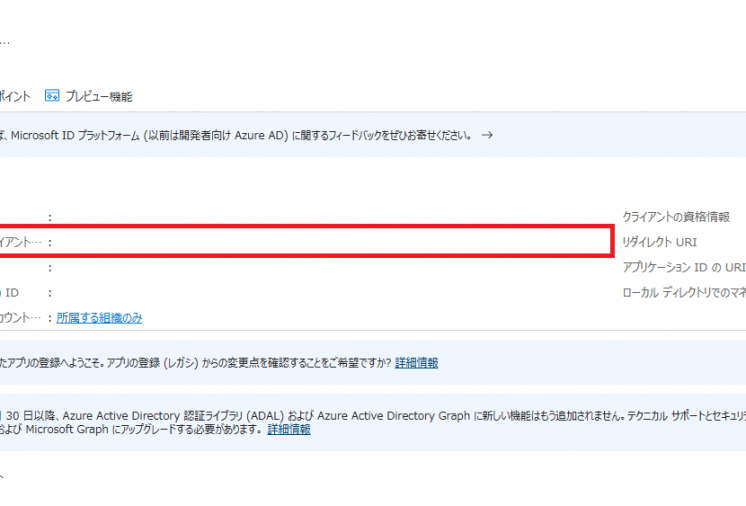
Task: Select the リダイレクト URI label
Action: [660, 242]
